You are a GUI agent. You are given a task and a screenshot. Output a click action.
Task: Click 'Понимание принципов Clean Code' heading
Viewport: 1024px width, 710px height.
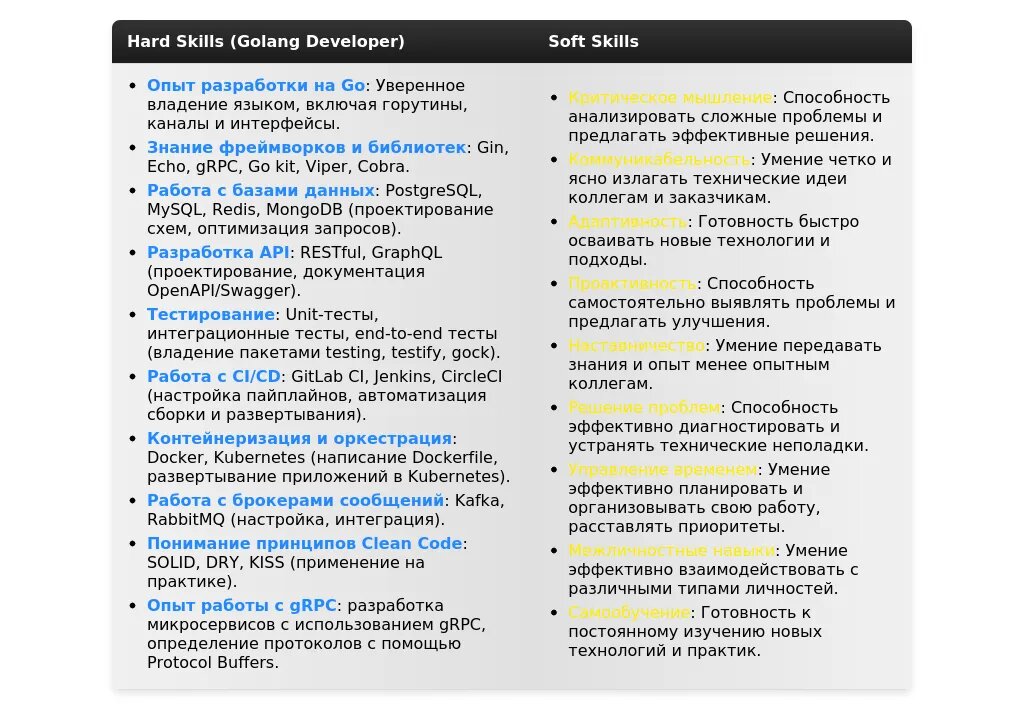(x=304, y=543)
